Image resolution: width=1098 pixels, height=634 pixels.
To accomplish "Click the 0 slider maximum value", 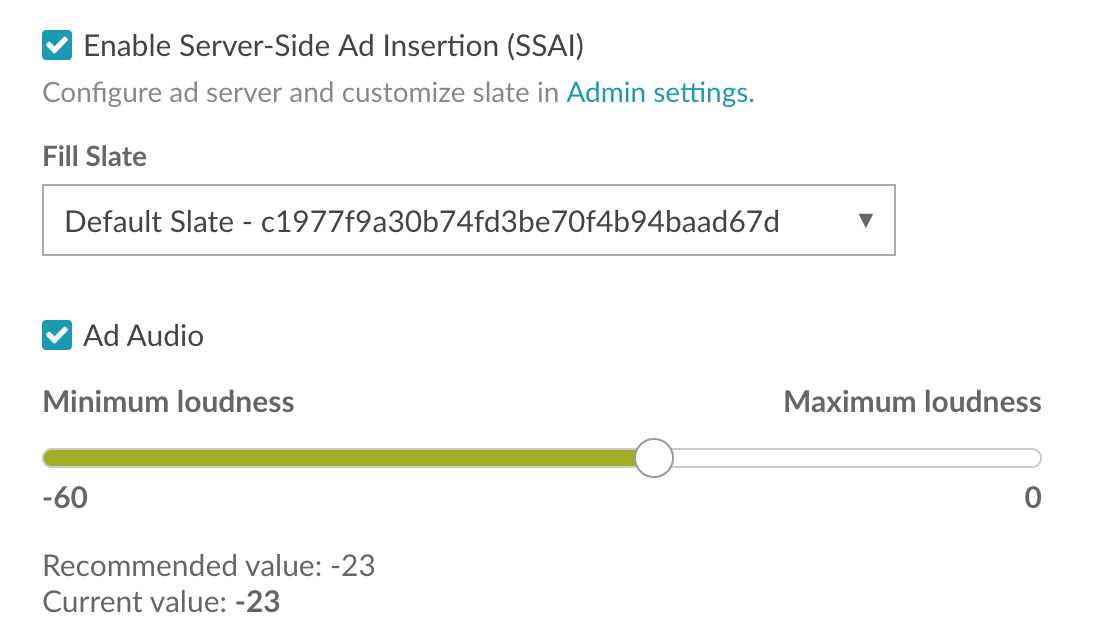I will tap(1033, 497).
